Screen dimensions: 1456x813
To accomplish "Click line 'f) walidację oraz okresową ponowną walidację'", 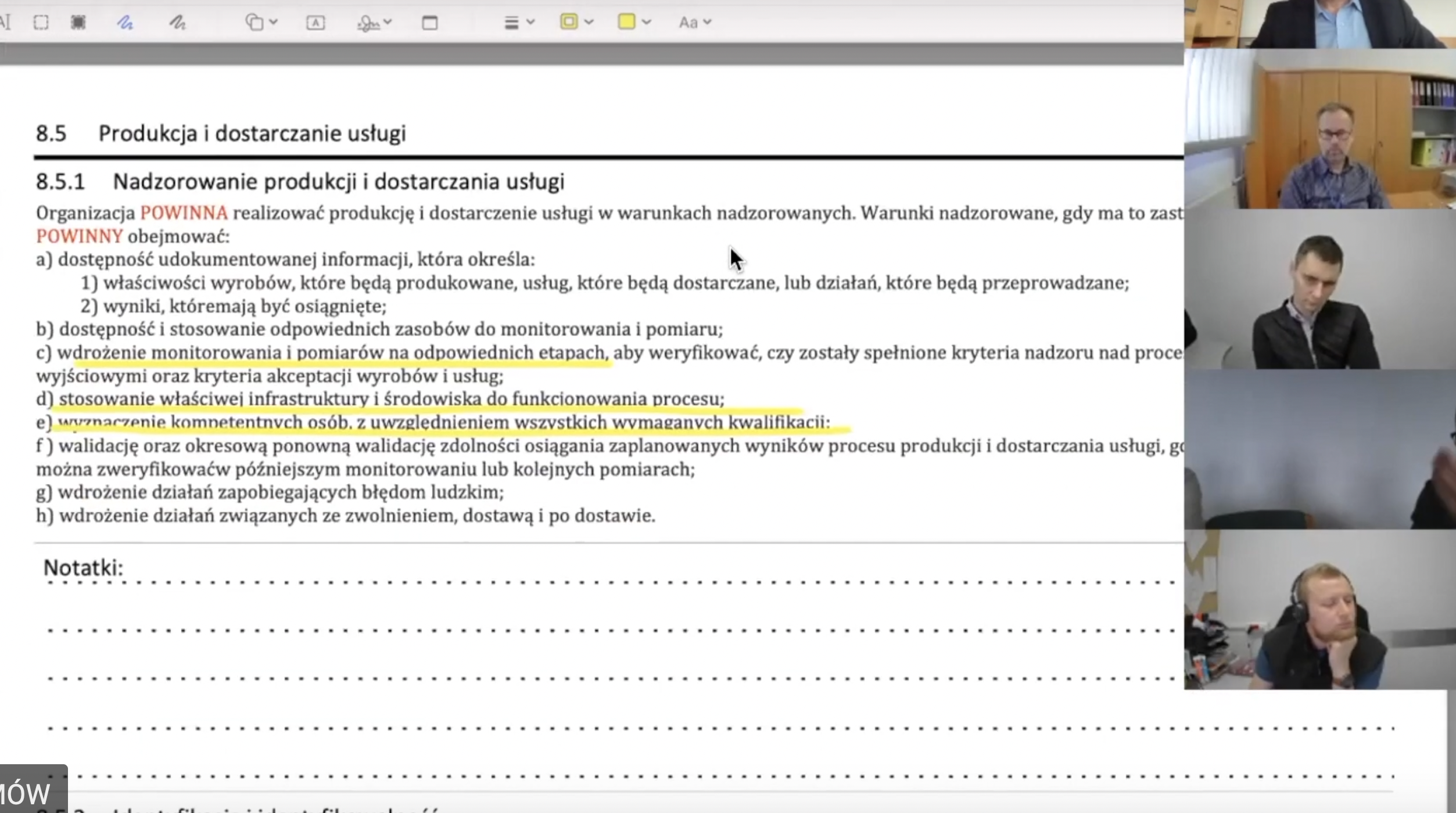I will (x=609, y=446).
